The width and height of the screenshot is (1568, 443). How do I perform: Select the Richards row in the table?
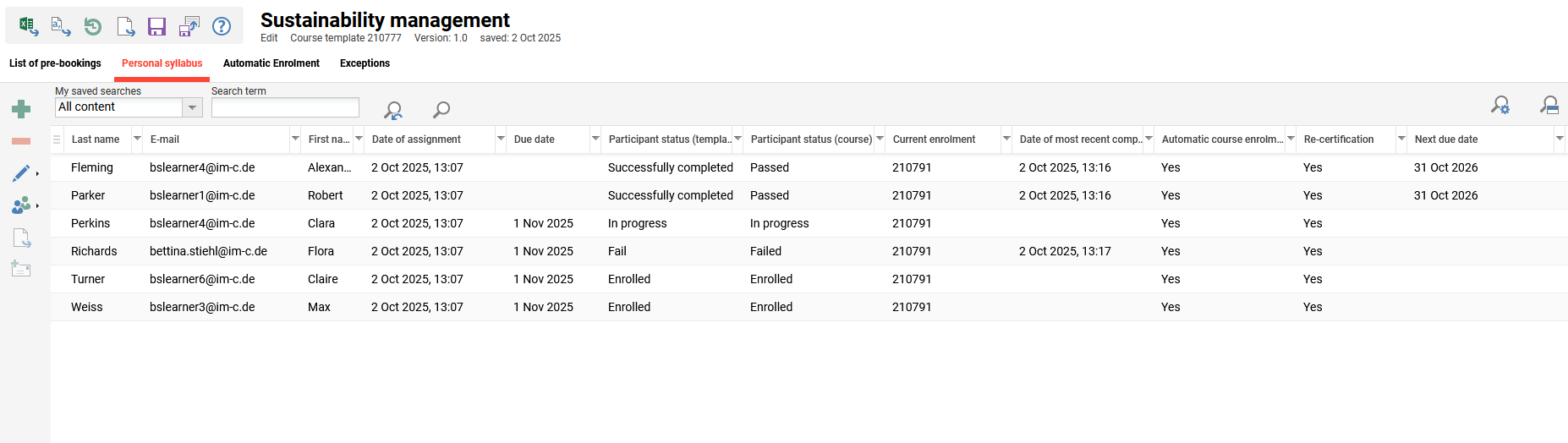(94, 251)
